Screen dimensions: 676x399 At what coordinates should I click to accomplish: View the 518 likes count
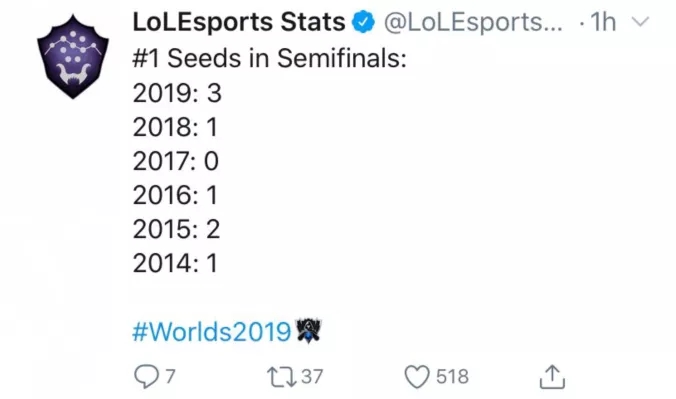click(x=452, y=377)
